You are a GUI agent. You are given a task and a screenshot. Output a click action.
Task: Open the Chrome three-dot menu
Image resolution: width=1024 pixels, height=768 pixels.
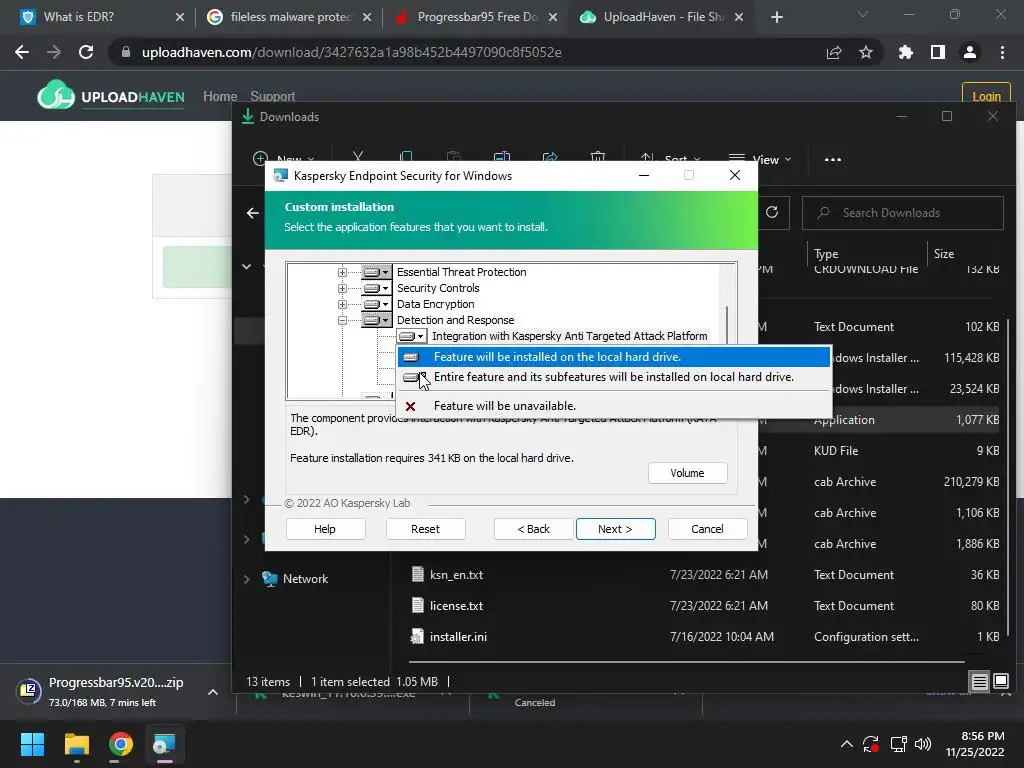pos(1002,52)
